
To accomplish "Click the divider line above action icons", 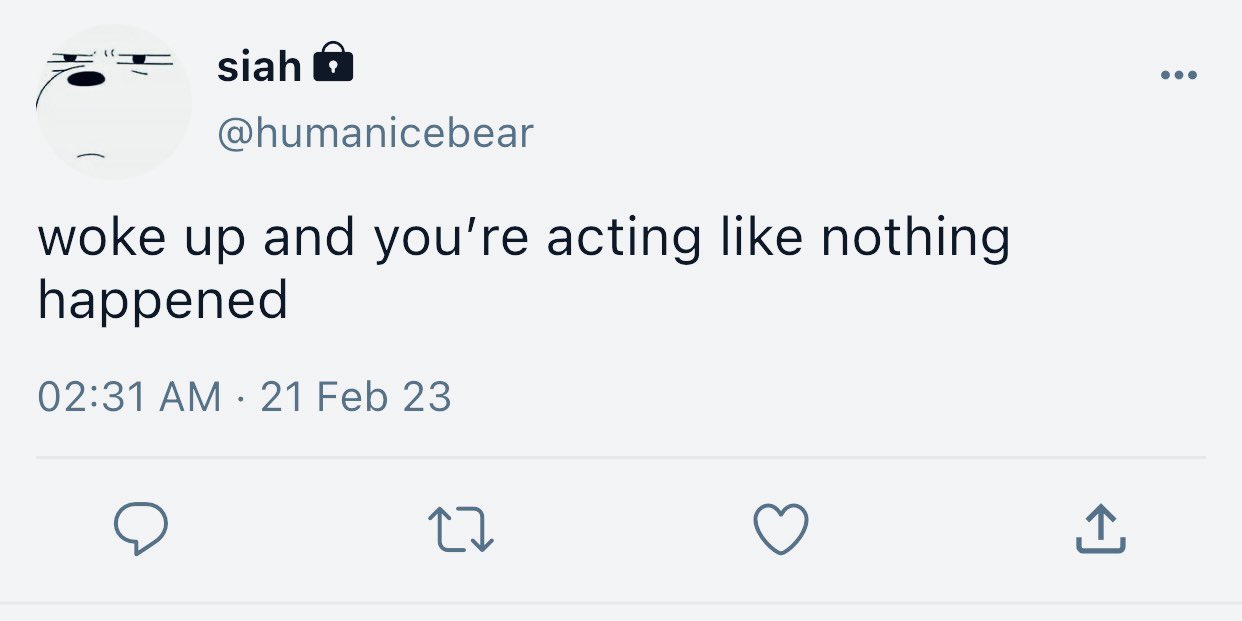I will click(621, 458).
